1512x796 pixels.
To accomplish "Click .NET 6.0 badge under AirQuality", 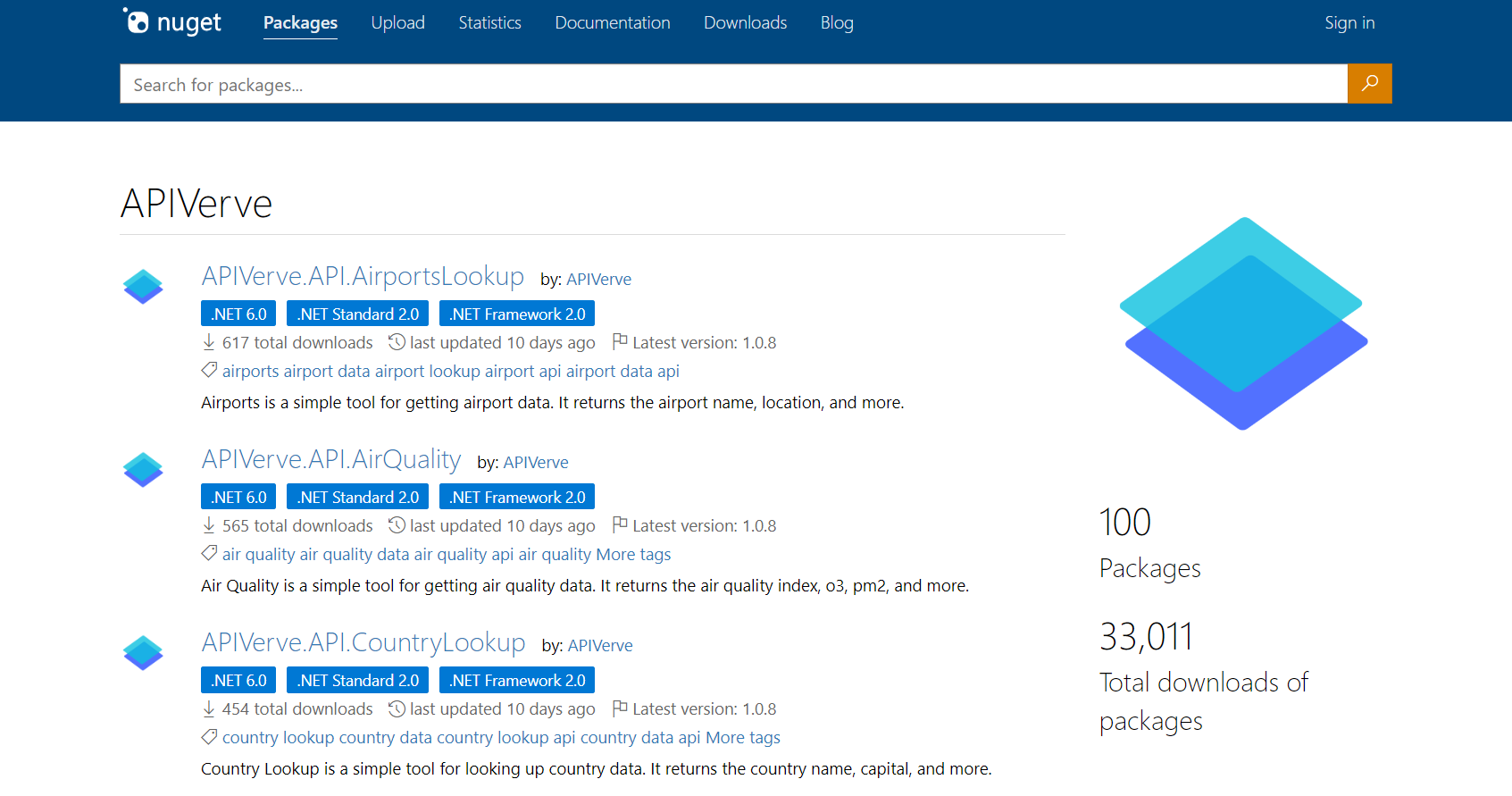I will coord(238,497).
